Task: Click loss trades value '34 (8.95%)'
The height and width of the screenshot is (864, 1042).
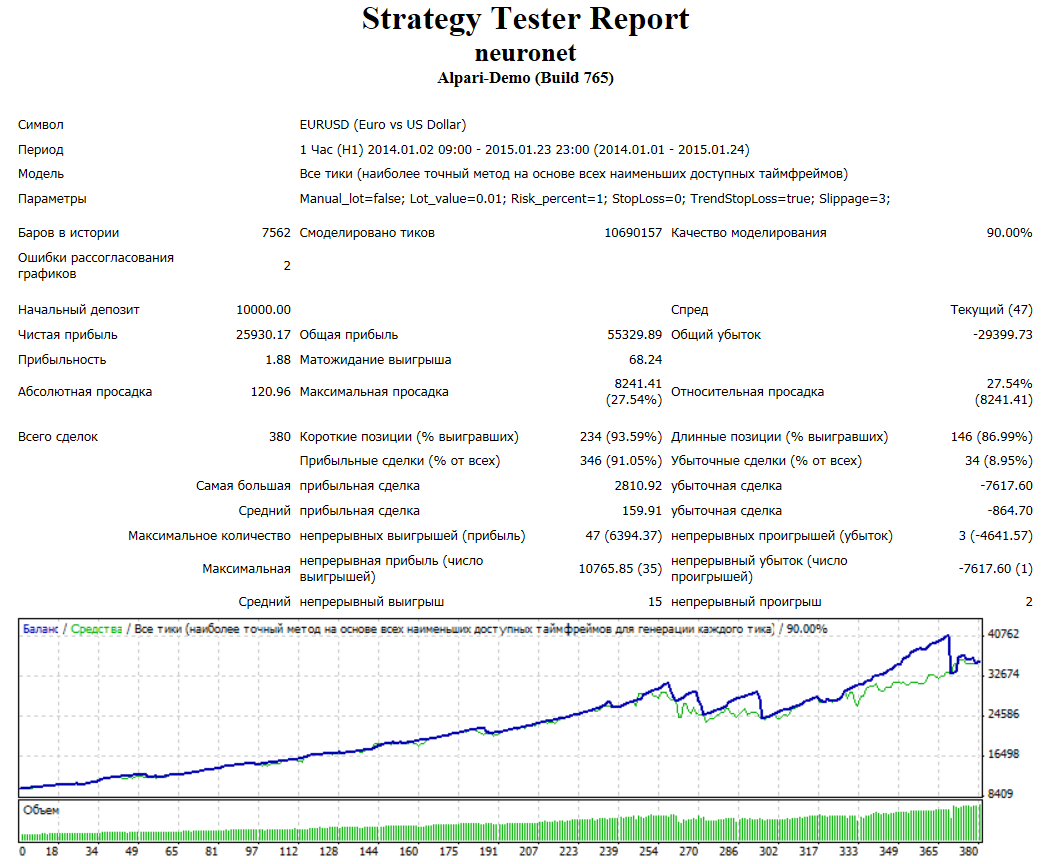Action: coord(999,461)
